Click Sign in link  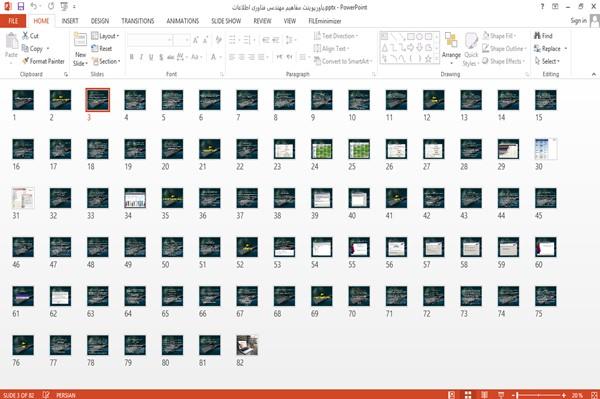click(x=578, y=21)
